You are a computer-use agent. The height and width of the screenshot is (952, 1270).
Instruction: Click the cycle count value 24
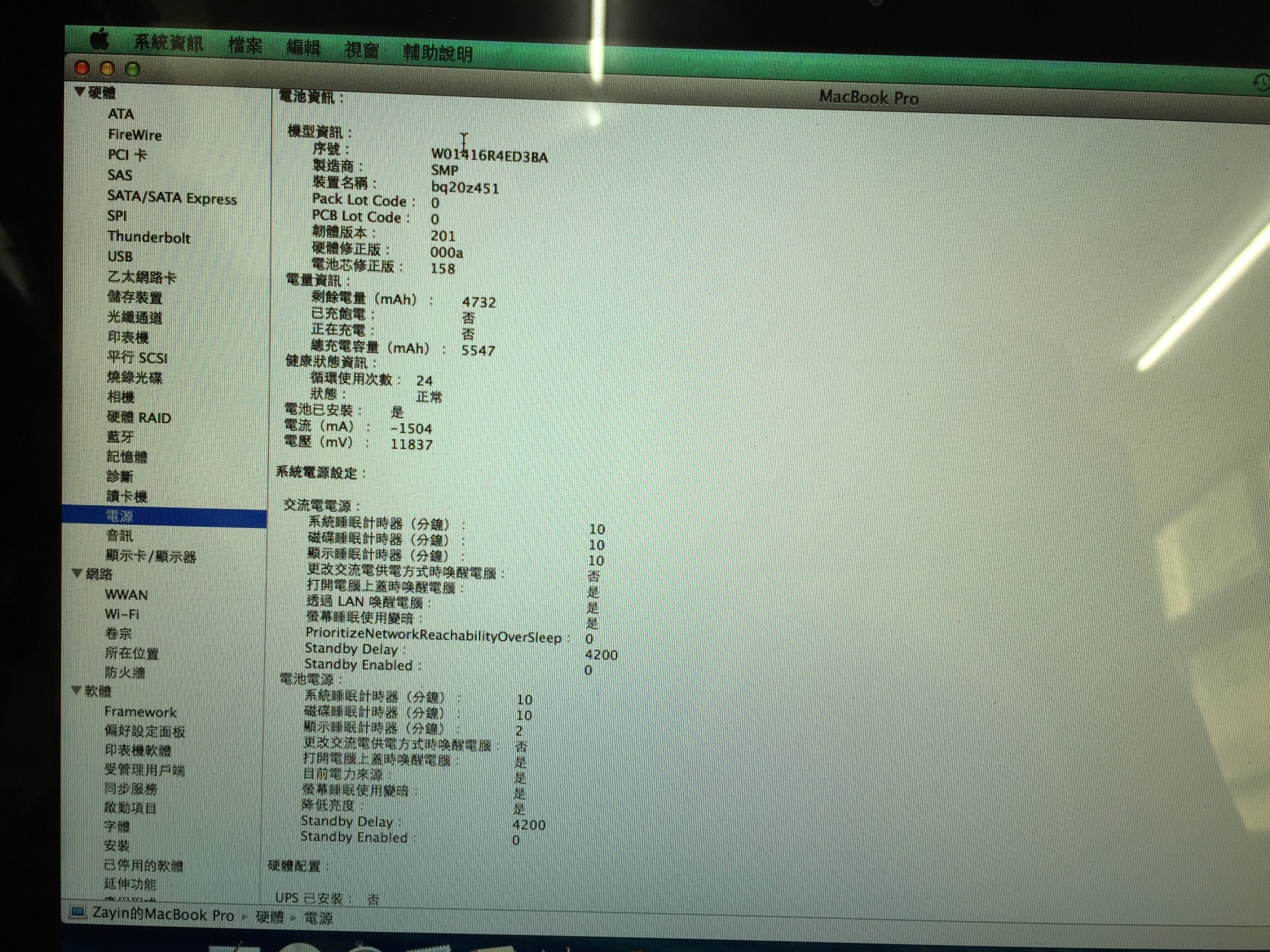pyautogui.click(x=425, y=381)
